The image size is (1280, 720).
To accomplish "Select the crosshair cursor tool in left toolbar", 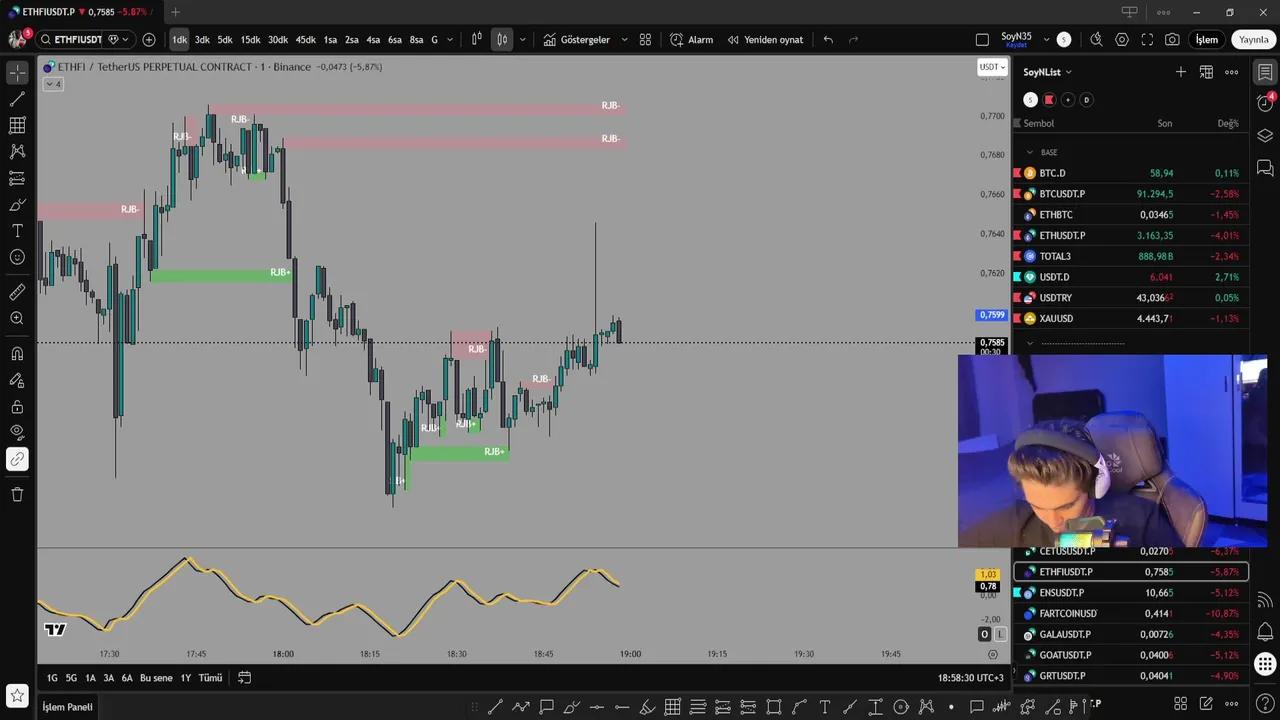I will pos(17,74).
